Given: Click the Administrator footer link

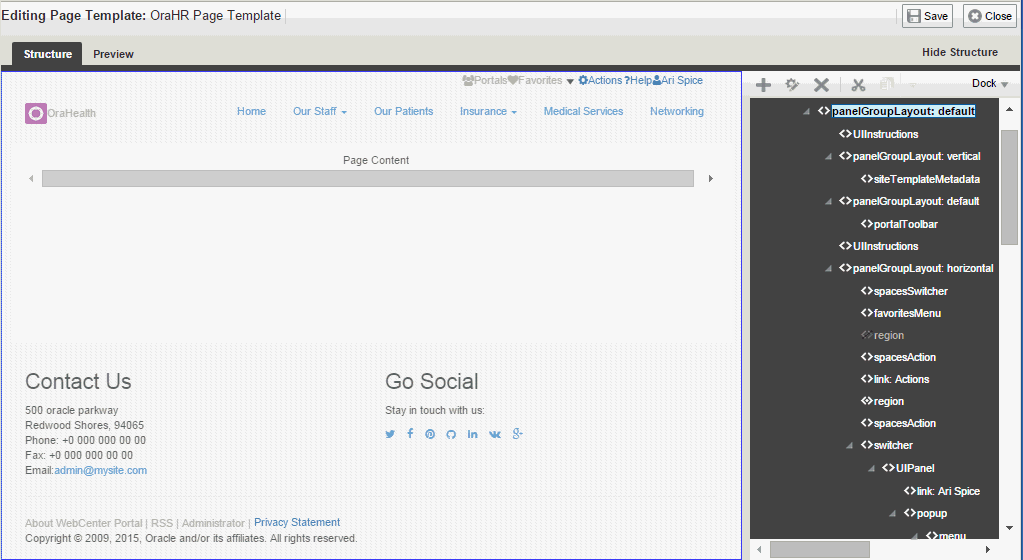Looking at the screenshot, I should (x=213, y=523).
